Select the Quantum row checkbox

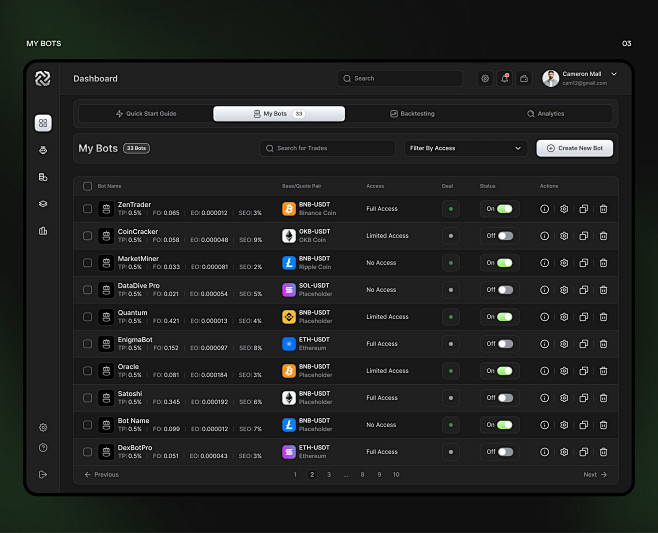tap(87, 317)
